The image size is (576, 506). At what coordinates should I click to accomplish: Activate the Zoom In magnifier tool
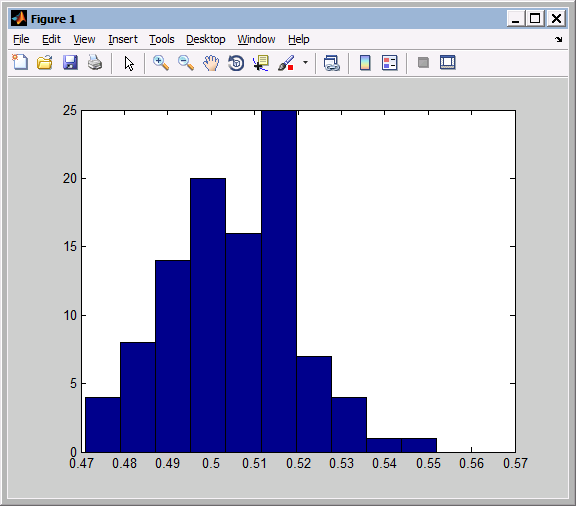coord(161,63)
